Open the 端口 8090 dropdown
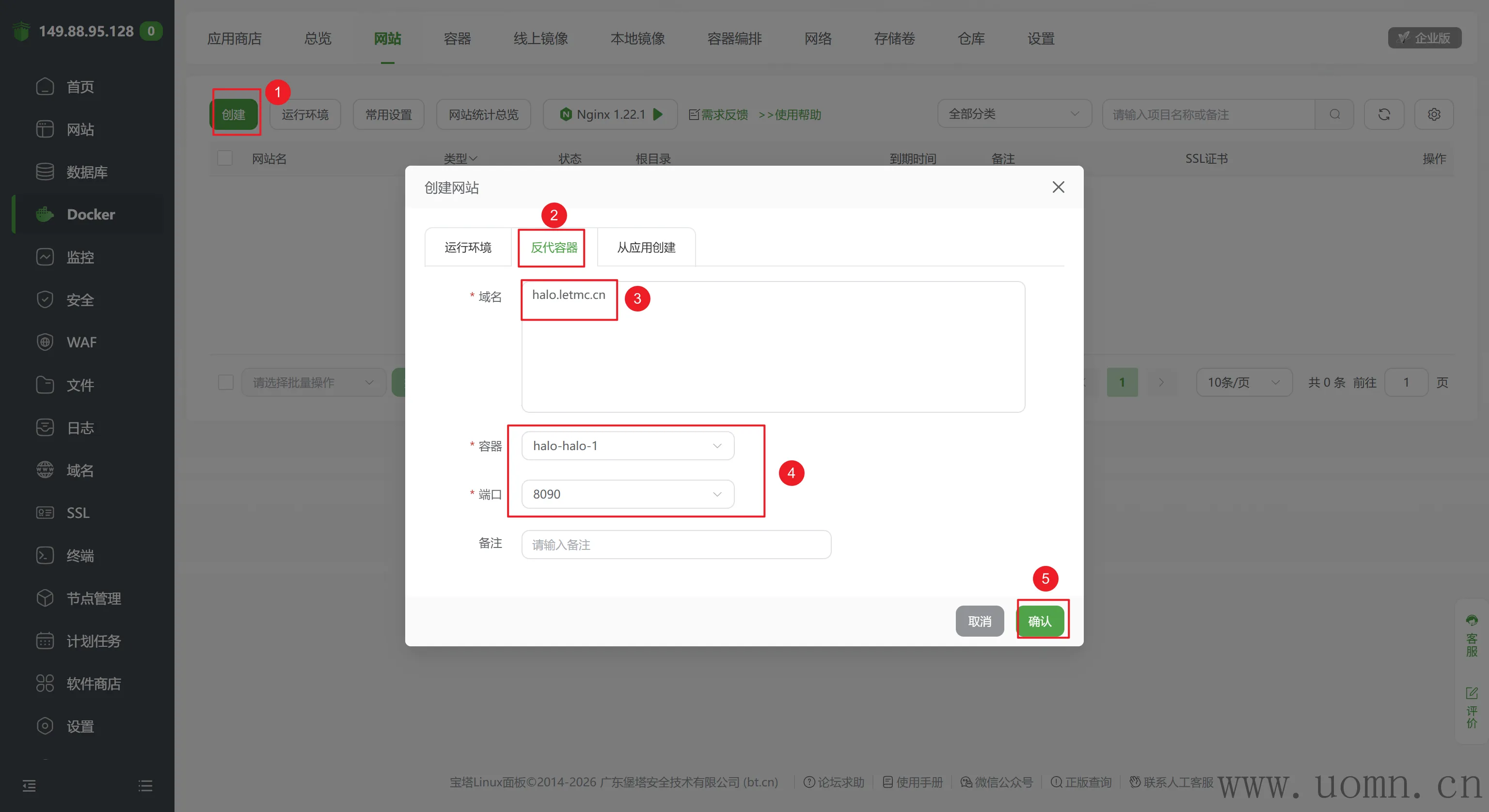1489x812 pixels. [x=627, y=495]
